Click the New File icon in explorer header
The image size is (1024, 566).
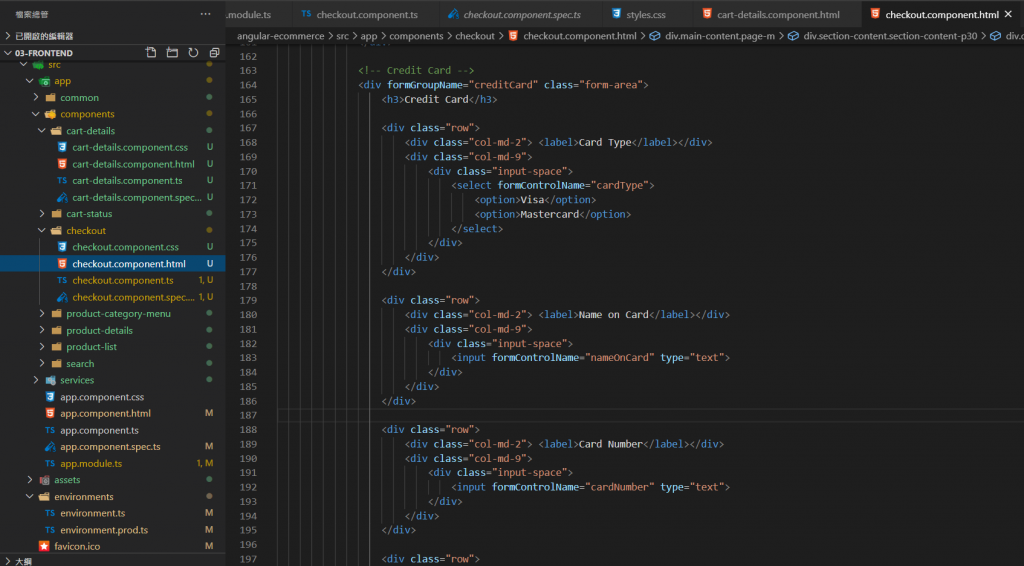click(151, 52)
